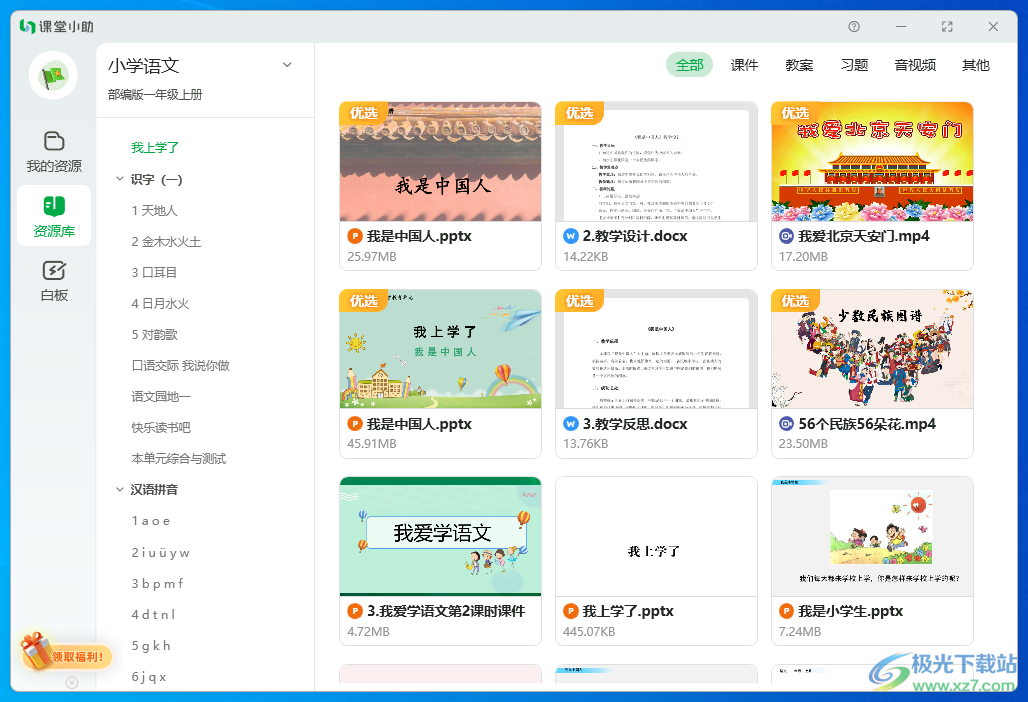The height and width of the screenshot is (702, 1028).
Task: Collapse the 汉语拼音 tree section
Action: (119, 490)
